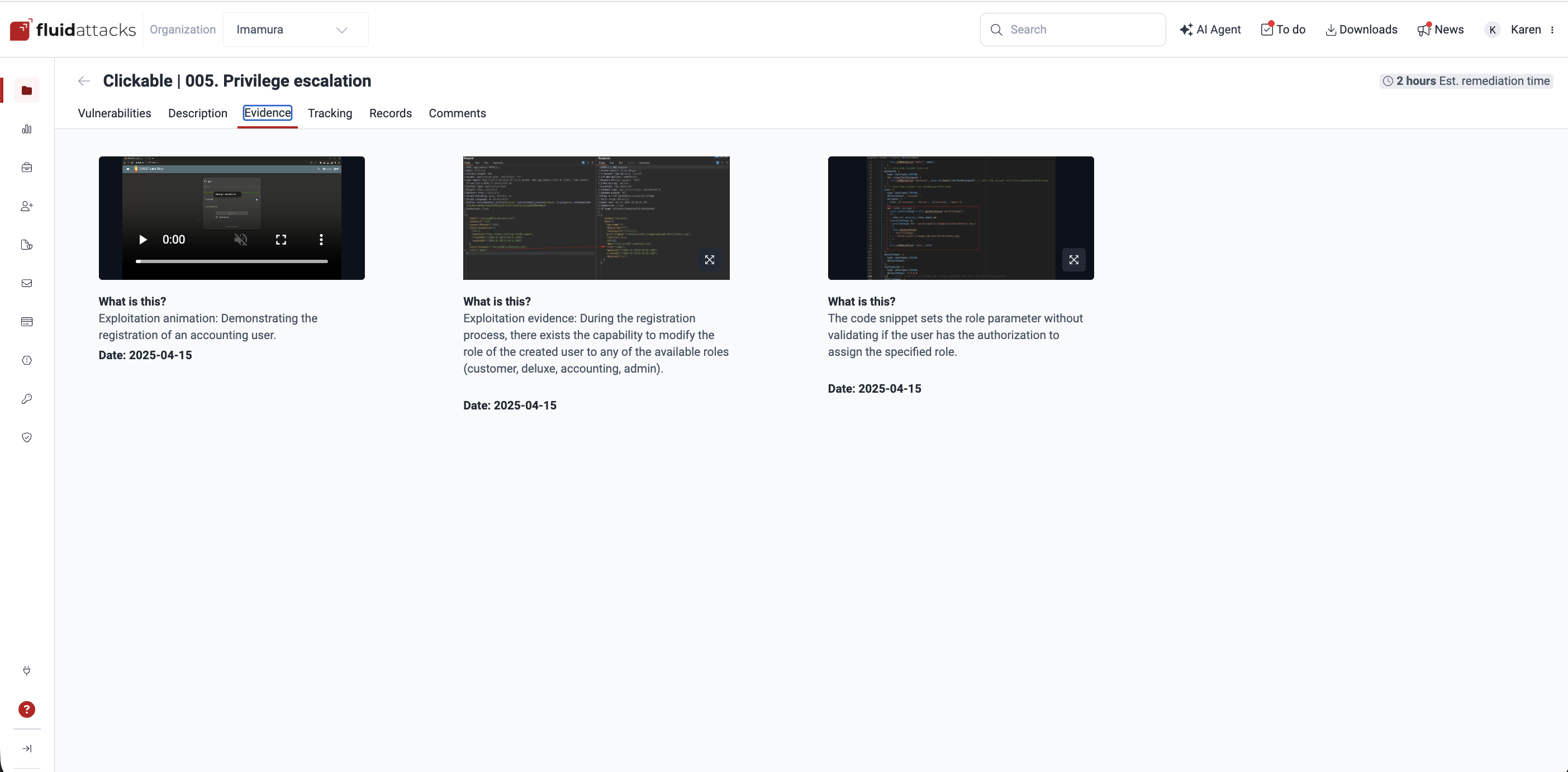Image resolution: width=1568 pixels, height=772 pixels.
Task: Open the Vulnerabilities tab
Action: tap(114, 113)
